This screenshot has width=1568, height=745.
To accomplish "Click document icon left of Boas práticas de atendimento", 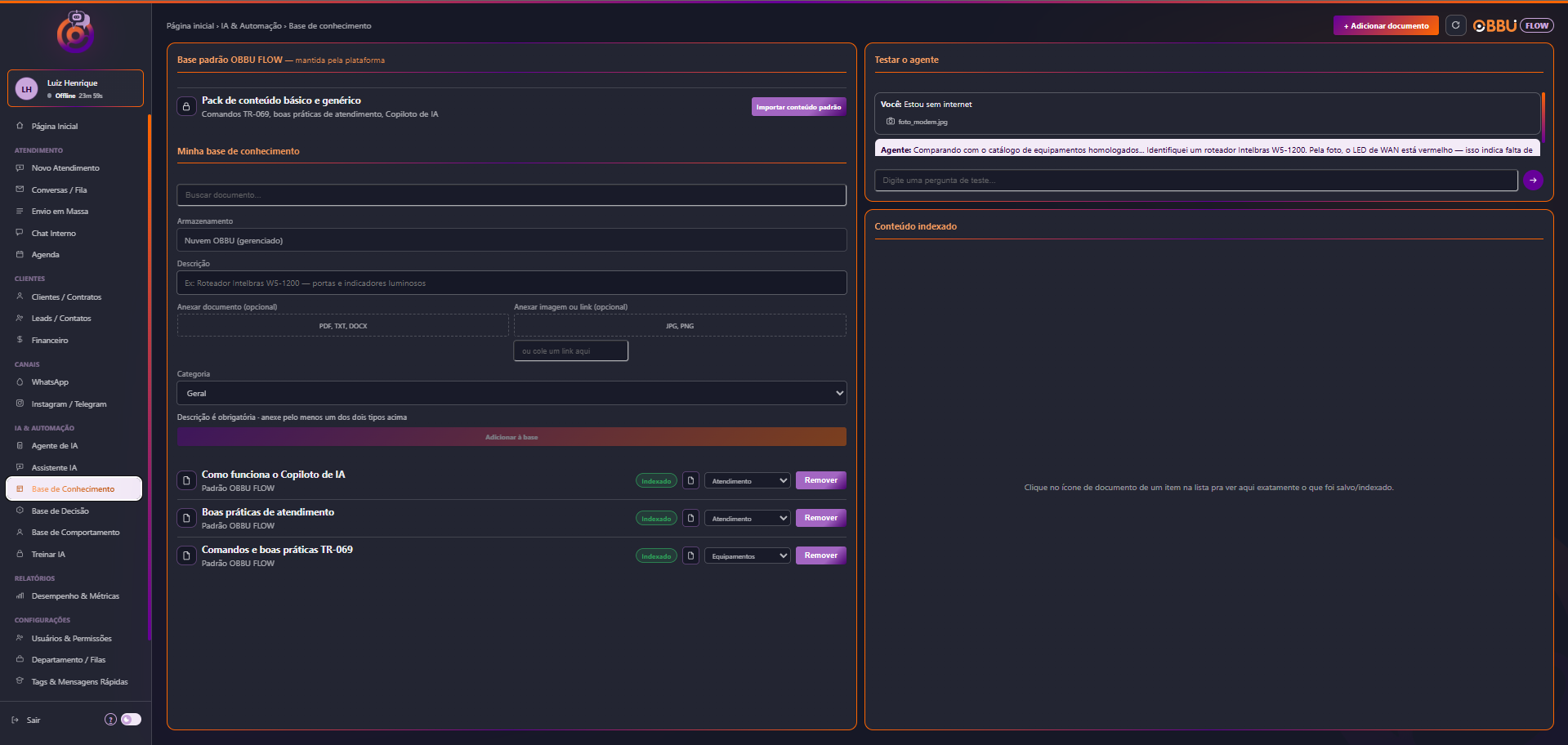I will click(x=186, y=518).
